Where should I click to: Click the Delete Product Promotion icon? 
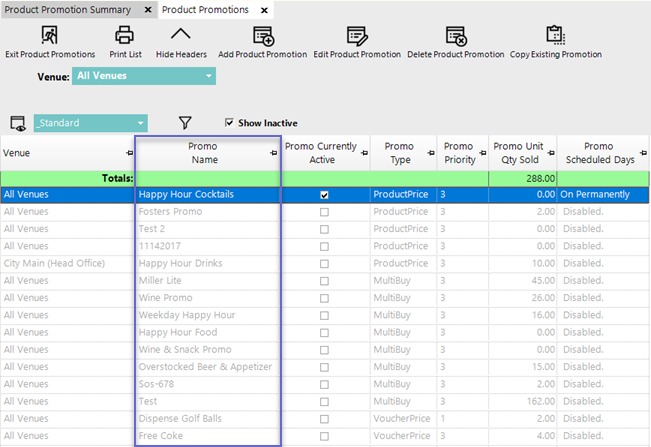click(x=456, y=36)
